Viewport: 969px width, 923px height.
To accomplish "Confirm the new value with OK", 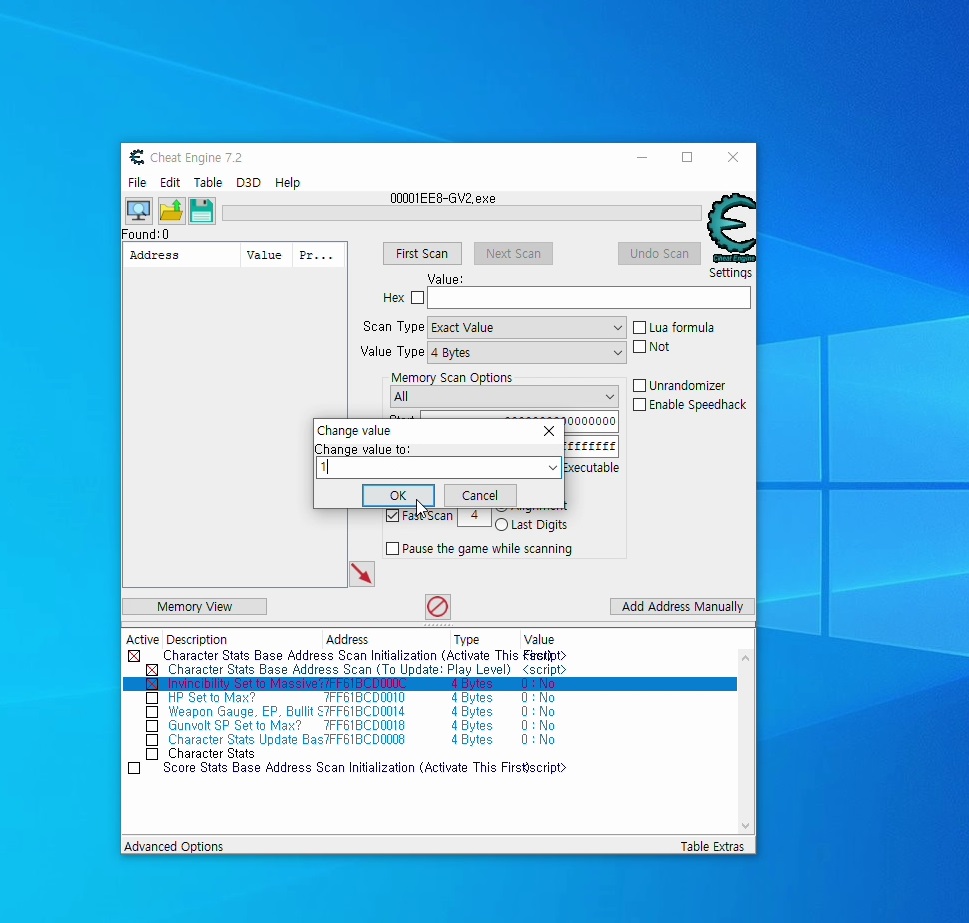I will [x=398, y=495].
